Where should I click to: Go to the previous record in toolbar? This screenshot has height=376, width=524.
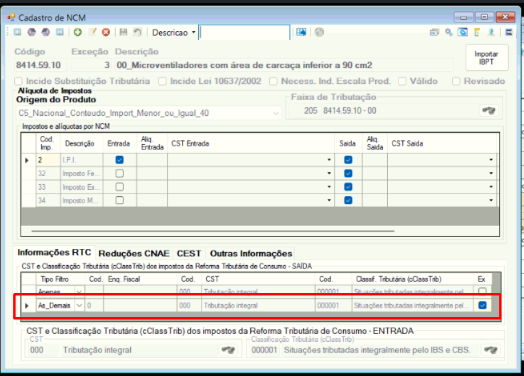[32, 32]
